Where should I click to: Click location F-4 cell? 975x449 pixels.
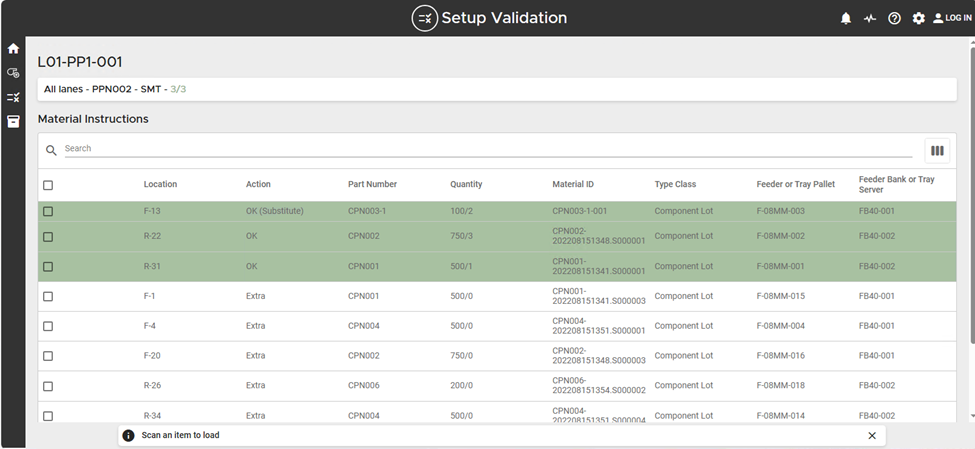[150, 326]
